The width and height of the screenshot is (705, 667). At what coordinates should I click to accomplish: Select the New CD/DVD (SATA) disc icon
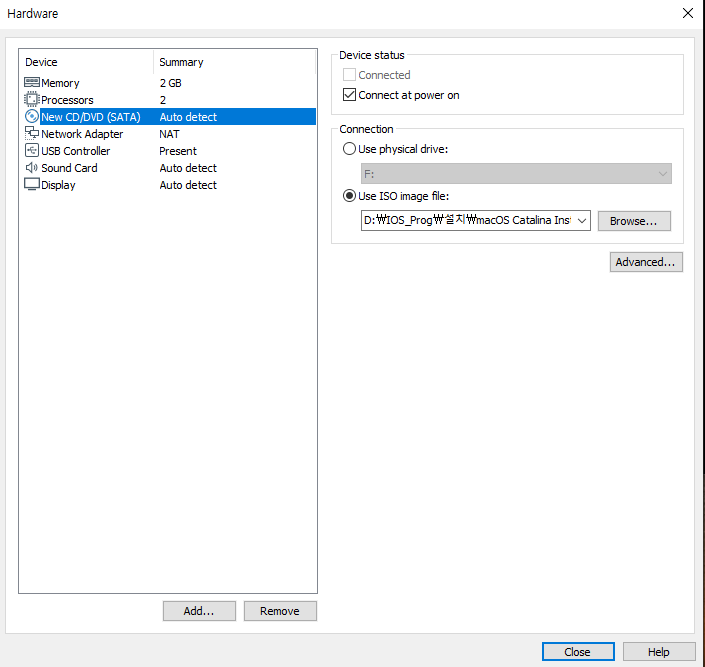[31, 117]
